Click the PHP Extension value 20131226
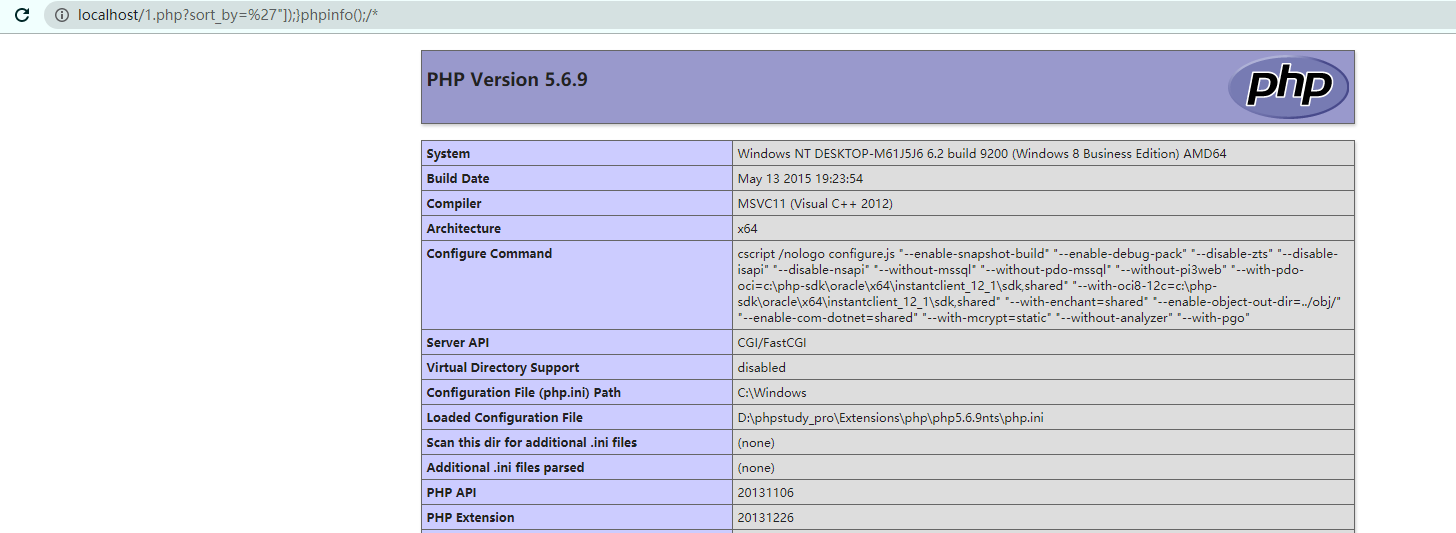The image size is (1456, 533). point(766,518)
